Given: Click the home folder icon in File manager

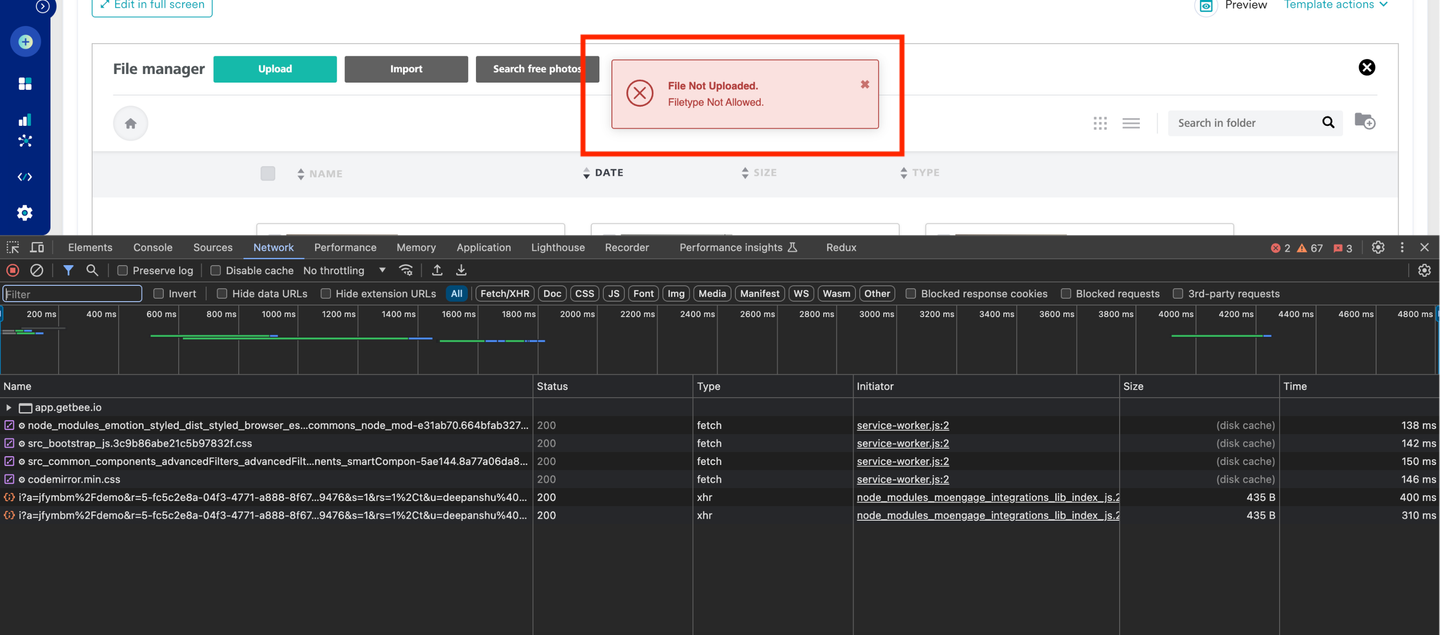Looking at the screenshot, I should coord(130,124).
